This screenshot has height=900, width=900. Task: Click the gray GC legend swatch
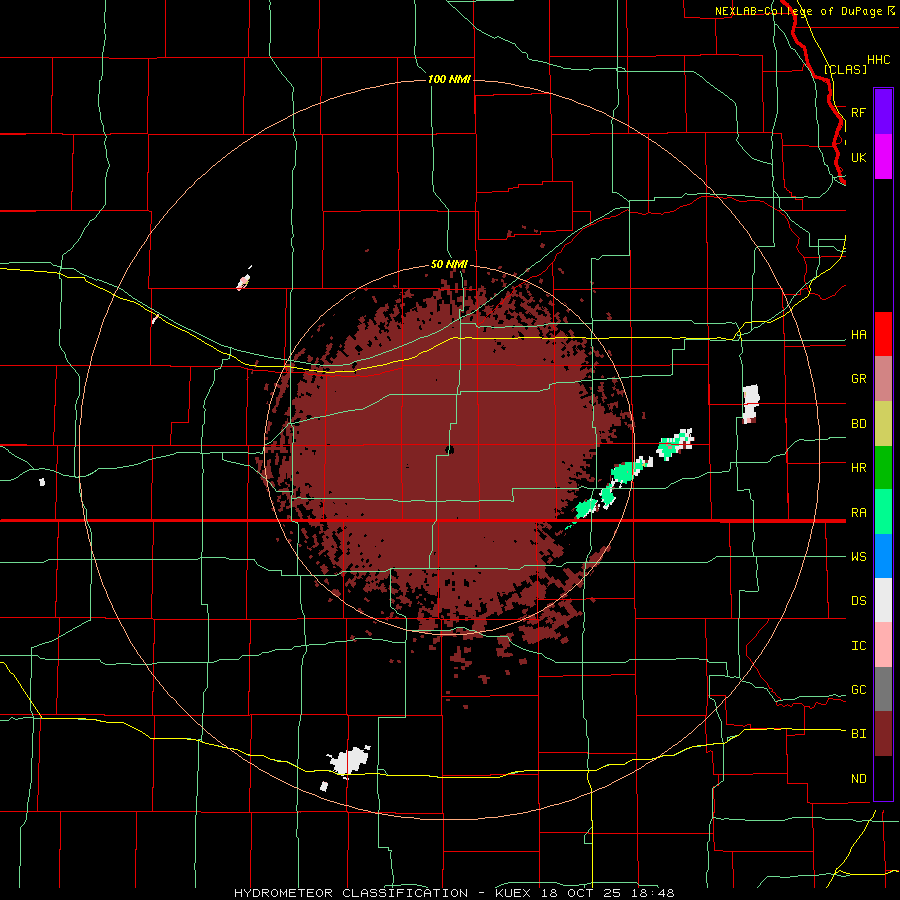(883, 689)
